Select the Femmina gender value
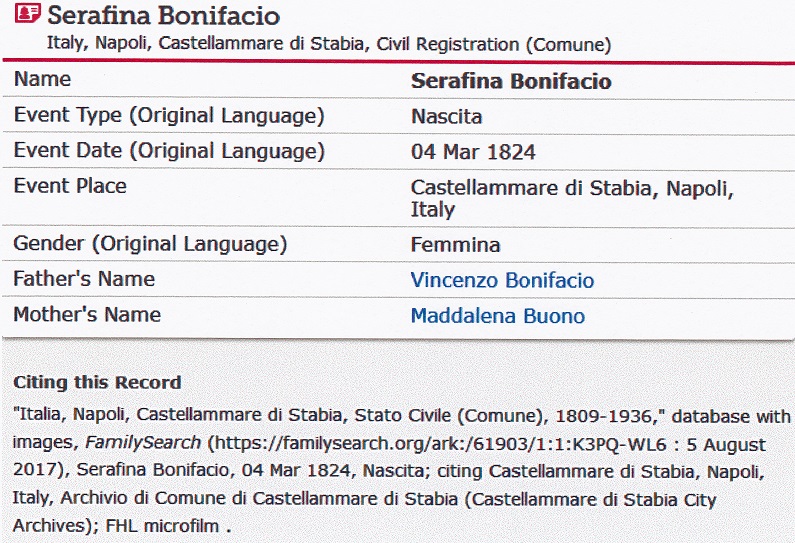 click(x=455, y=245)
